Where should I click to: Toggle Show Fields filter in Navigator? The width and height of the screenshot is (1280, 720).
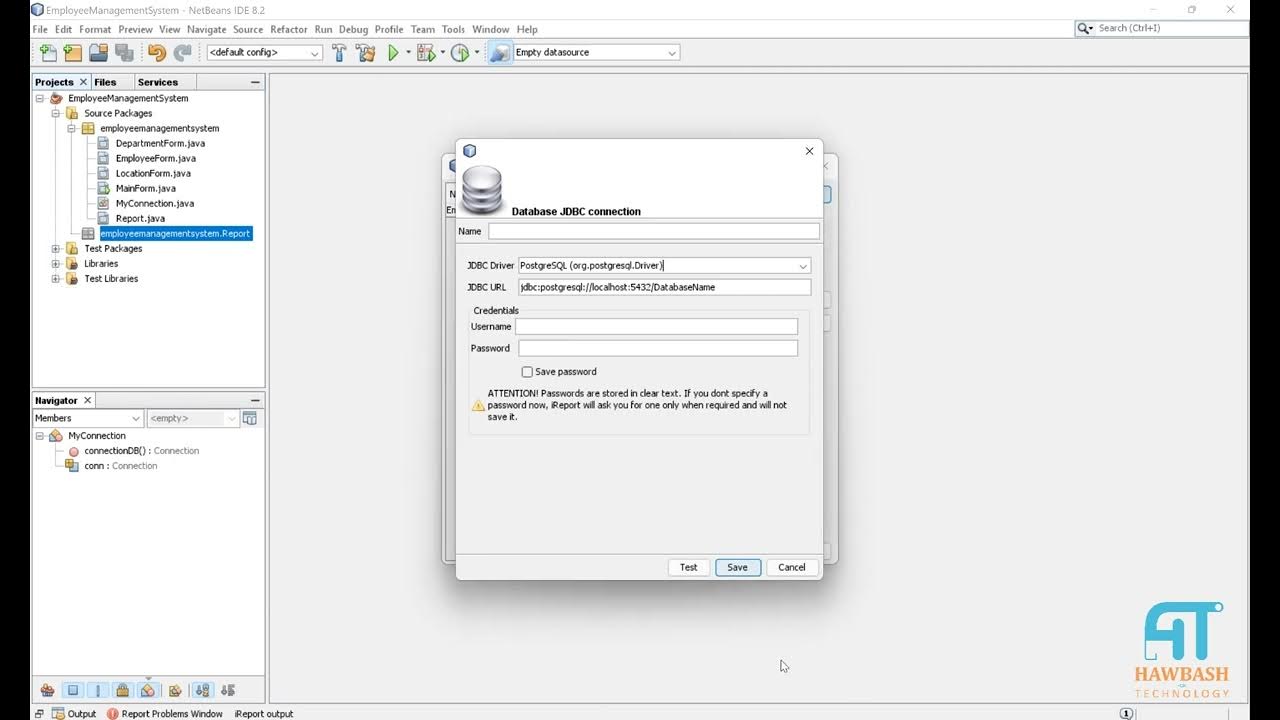coord(73,690)
